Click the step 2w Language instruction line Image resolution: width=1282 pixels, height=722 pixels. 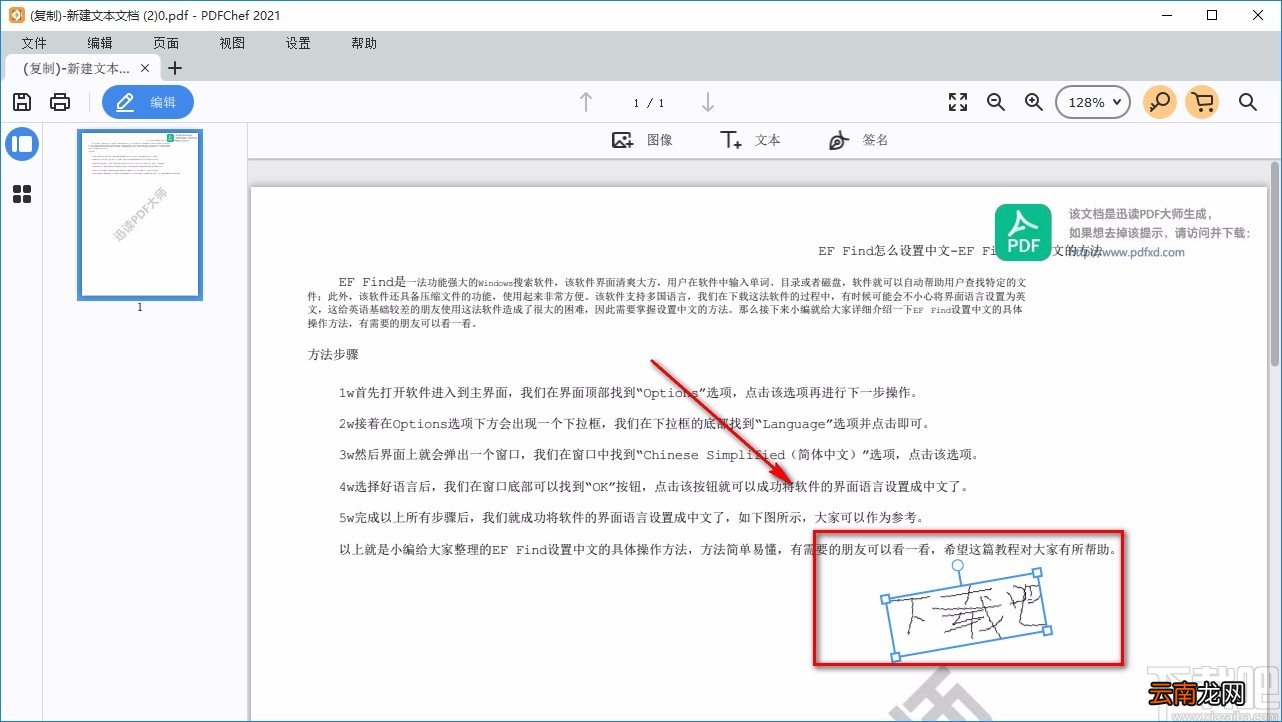tap(636, 424)
